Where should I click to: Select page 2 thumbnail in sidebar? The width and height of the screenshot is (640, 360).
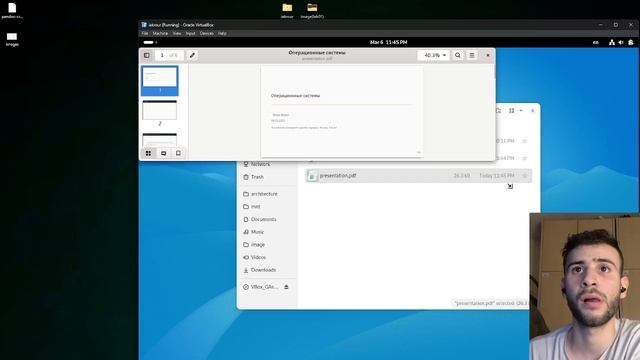pos(160,113)
